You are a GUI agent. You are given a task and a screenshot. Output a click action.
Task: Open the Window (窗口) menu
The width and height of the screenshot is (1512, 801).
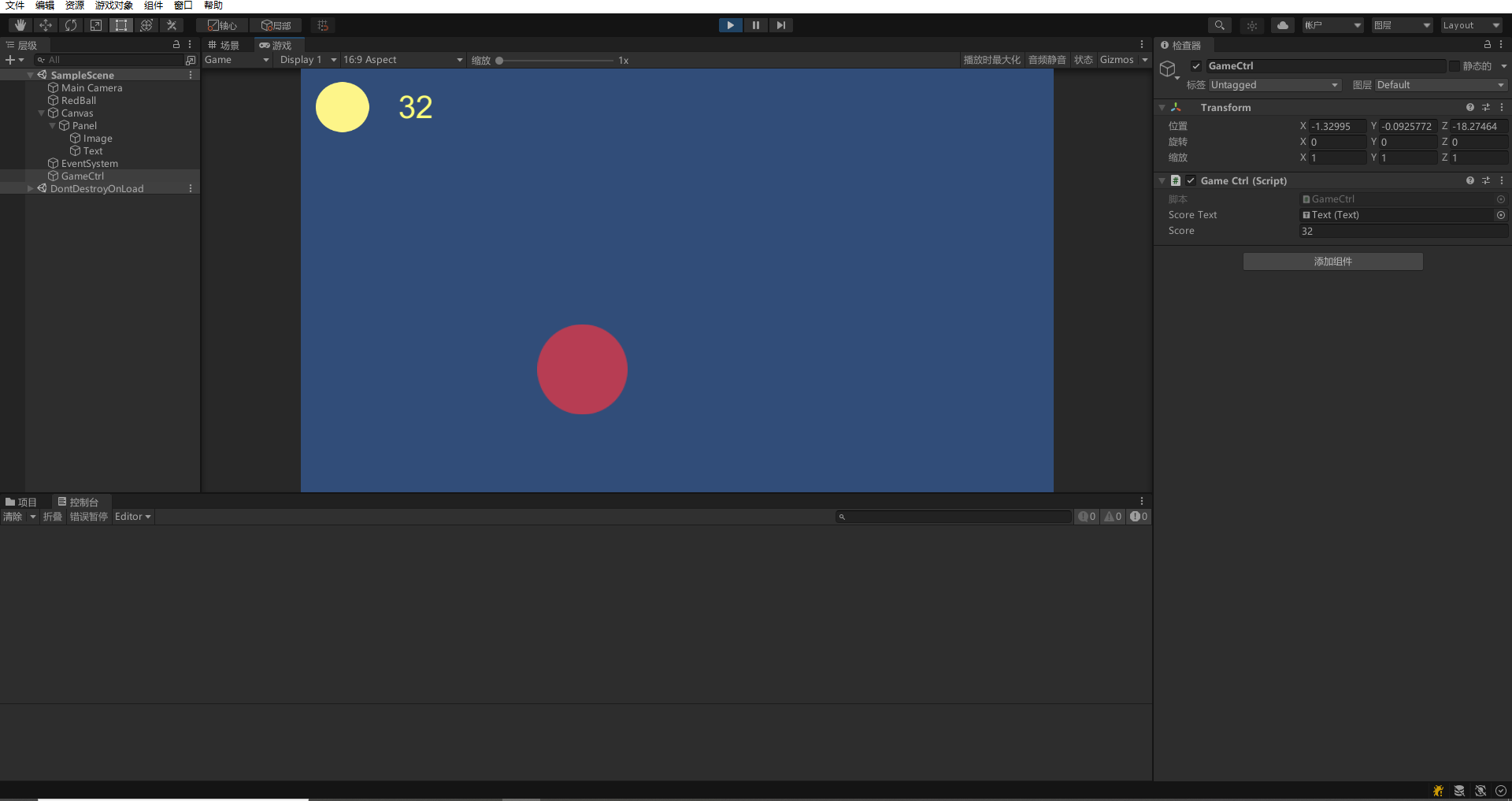pyautogui.click(x=183, y=6)
